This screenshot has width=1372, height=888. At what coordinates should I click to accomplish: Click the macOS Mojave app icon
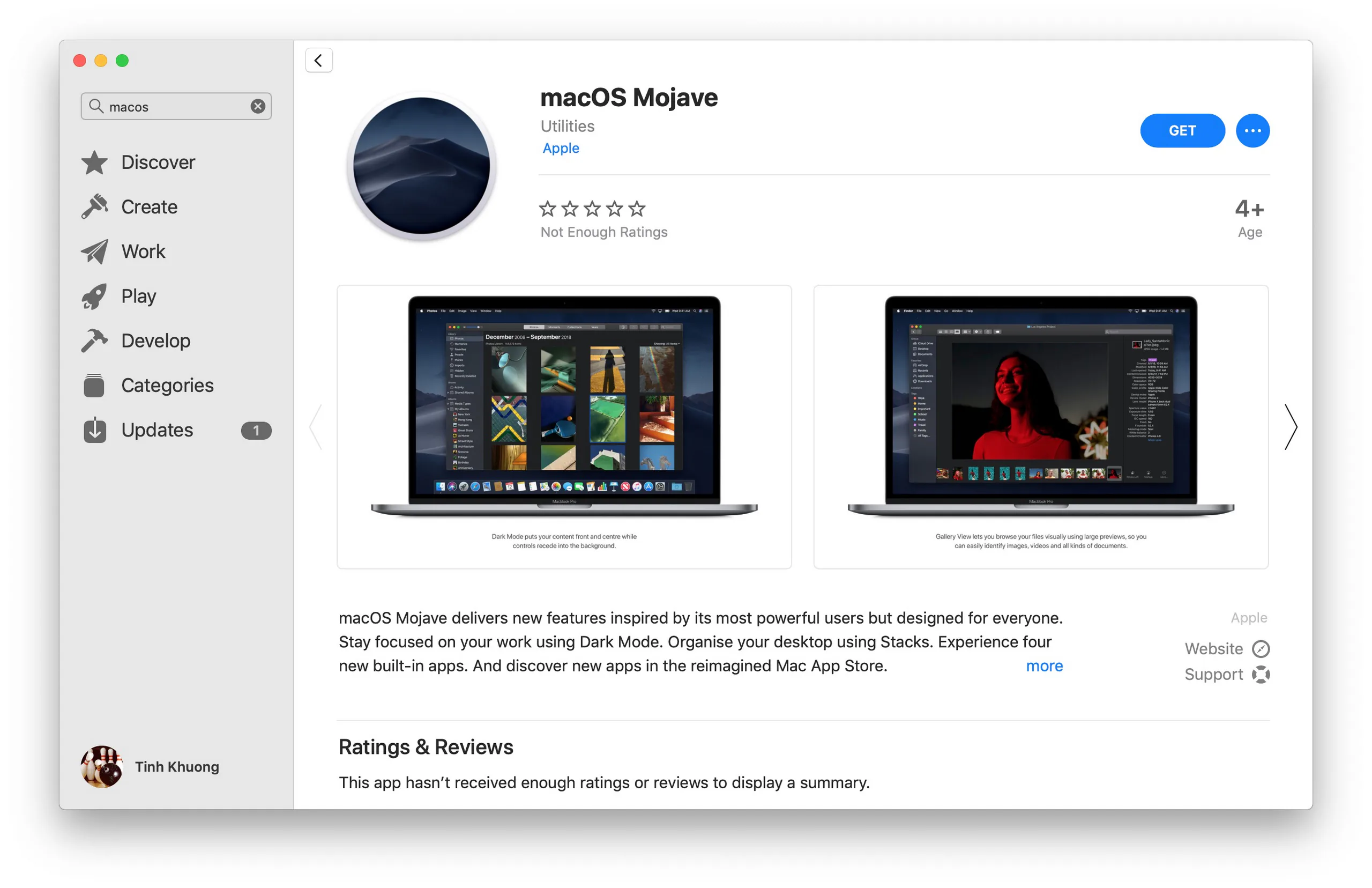[421, 166]
